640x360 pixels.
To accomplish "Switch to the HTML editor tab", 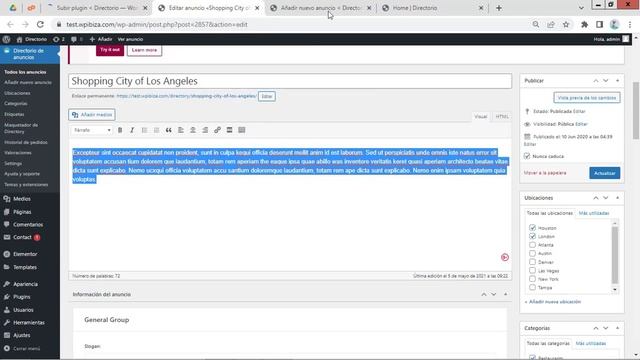I will coord(502,116).
